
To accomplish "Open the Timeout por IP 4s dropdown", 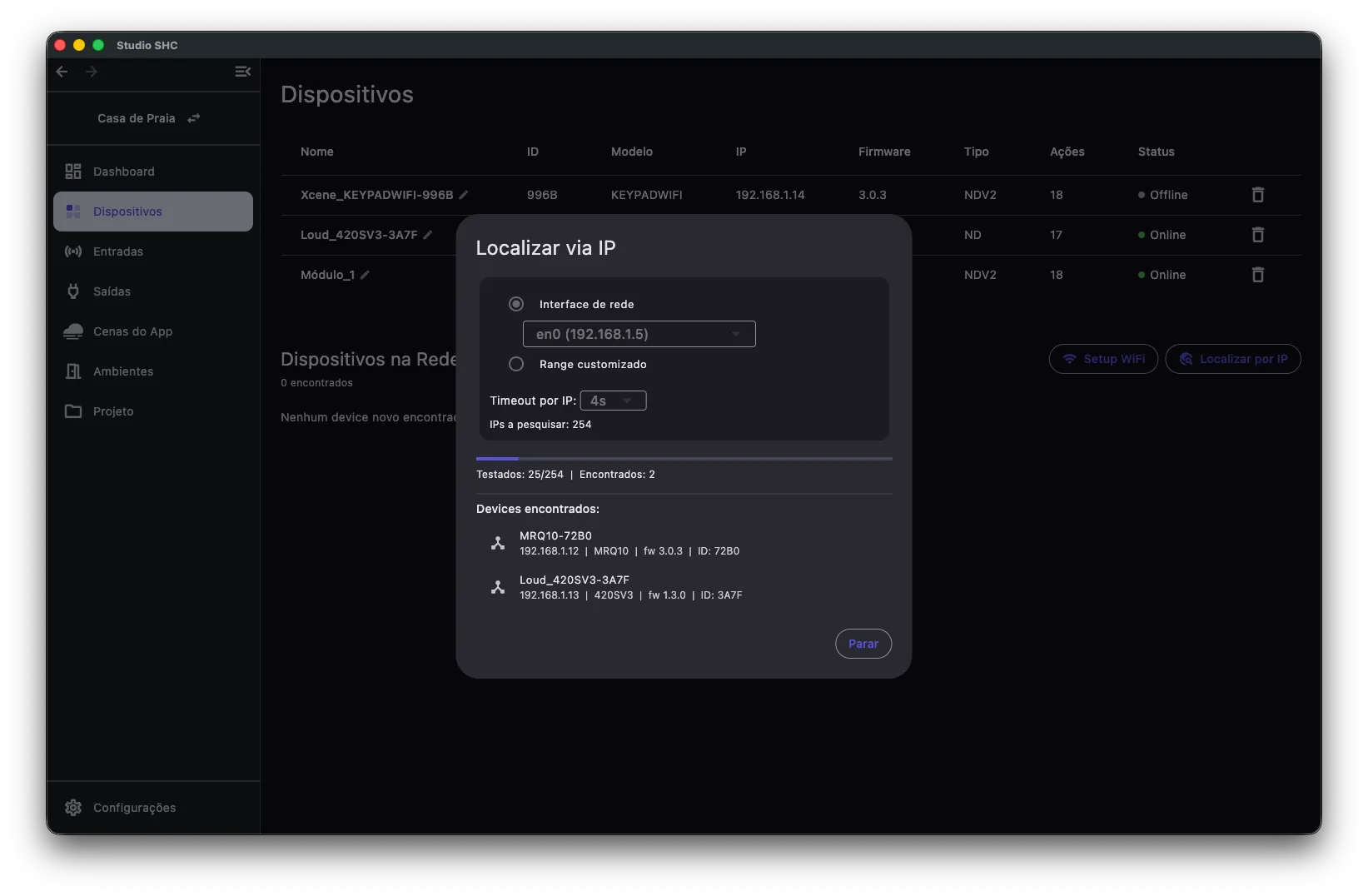I will coord(613,401).
